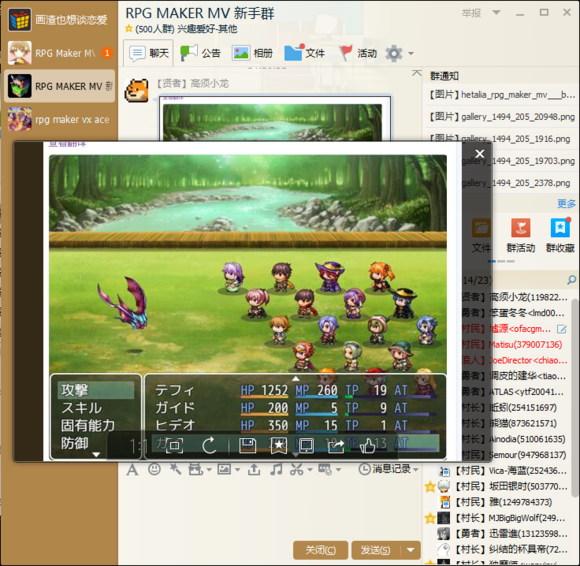Open the dropdown next to the app panel icon
Viewport: 580px width, 566px height.
click(338, 470)
